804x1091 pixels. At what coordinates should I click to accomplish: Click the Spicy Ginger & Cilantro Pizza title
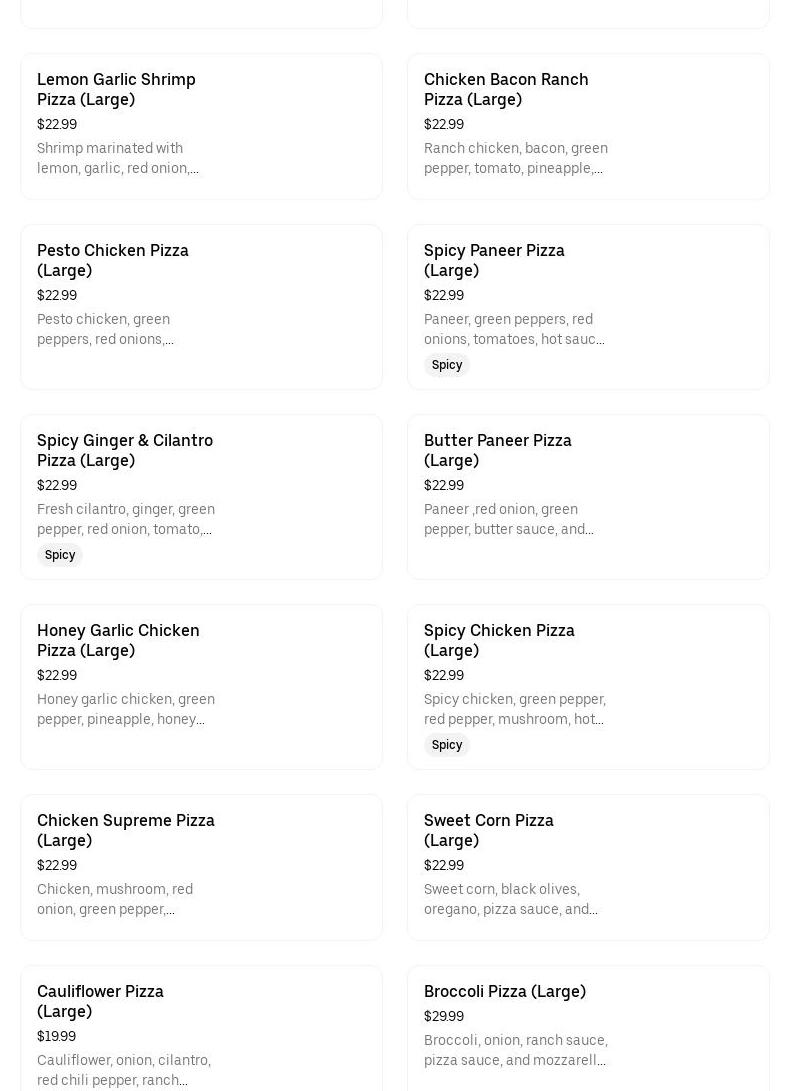click(125, 450)
